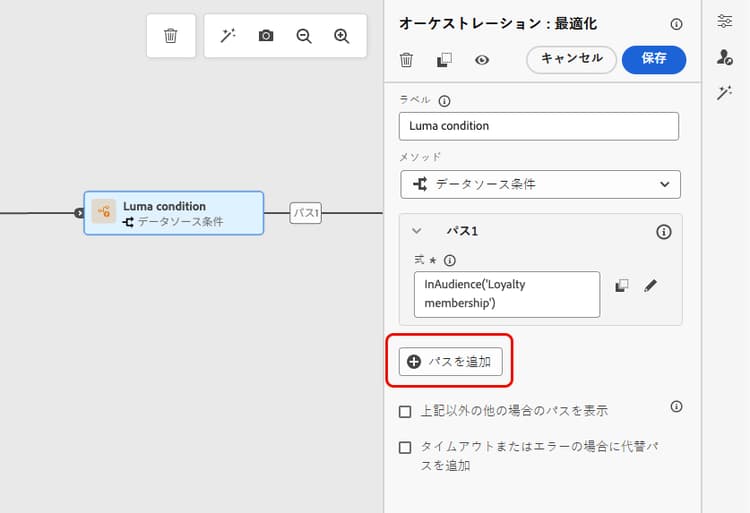Viewport: 750px width, 513px height.
Task: Enable タイムアウトまたはエラーの場合に代替パスを追加 checkbox
Action: pos(405,447)
